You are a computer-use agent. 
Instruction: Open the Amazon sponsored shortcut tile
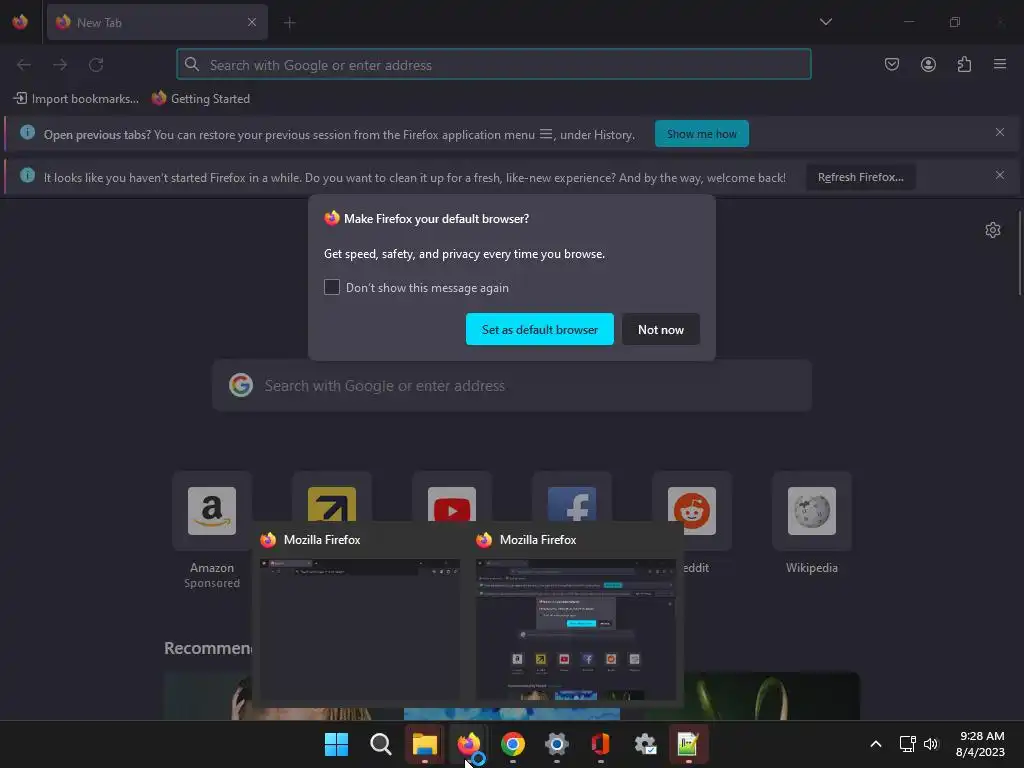[x=212, y=511]
